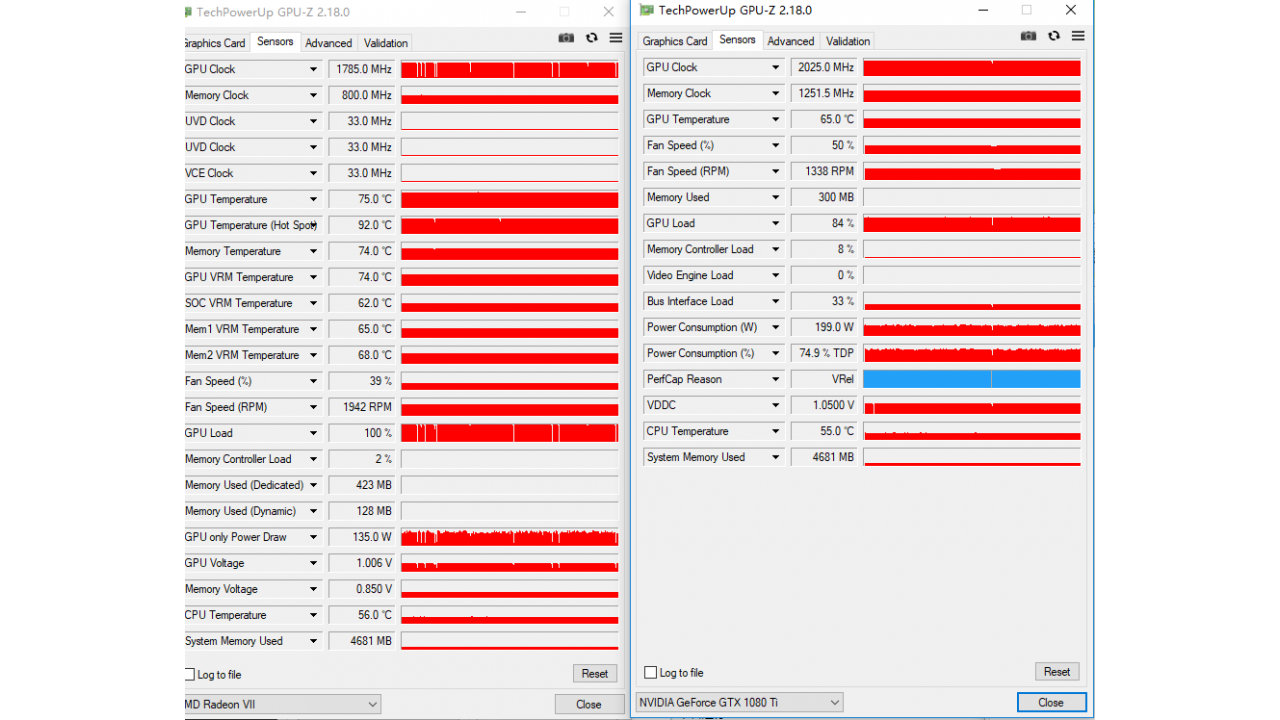Screen dimensions: 1280x720
Task: Open the AMD Radeon VII device selector dropdown
Action: point(283,704)
